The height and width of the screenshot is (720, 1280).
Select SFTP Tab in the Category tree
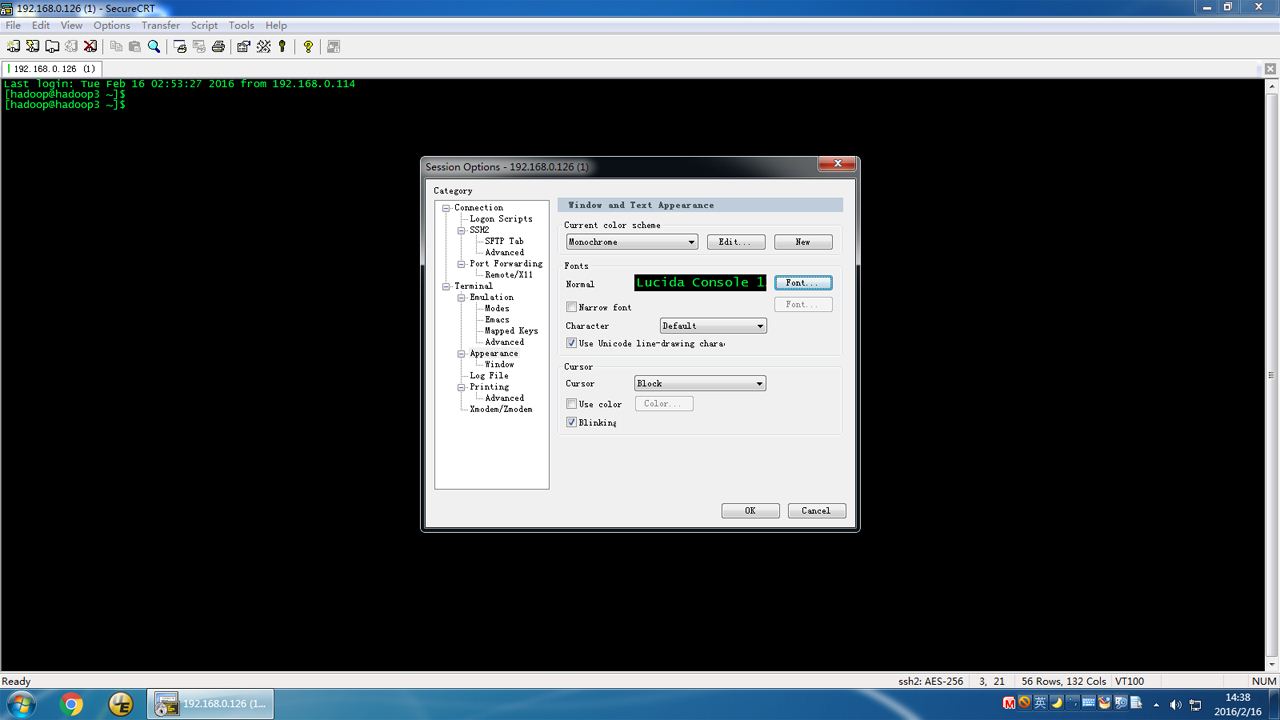click(504, 241)
